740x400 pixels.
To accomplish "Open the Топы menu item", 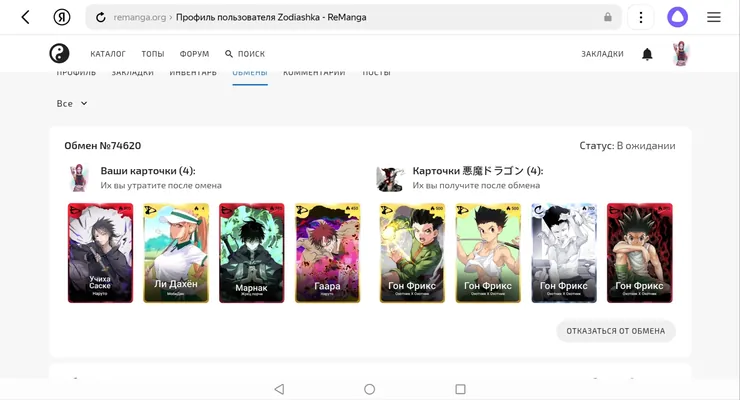I will [153, 54].
